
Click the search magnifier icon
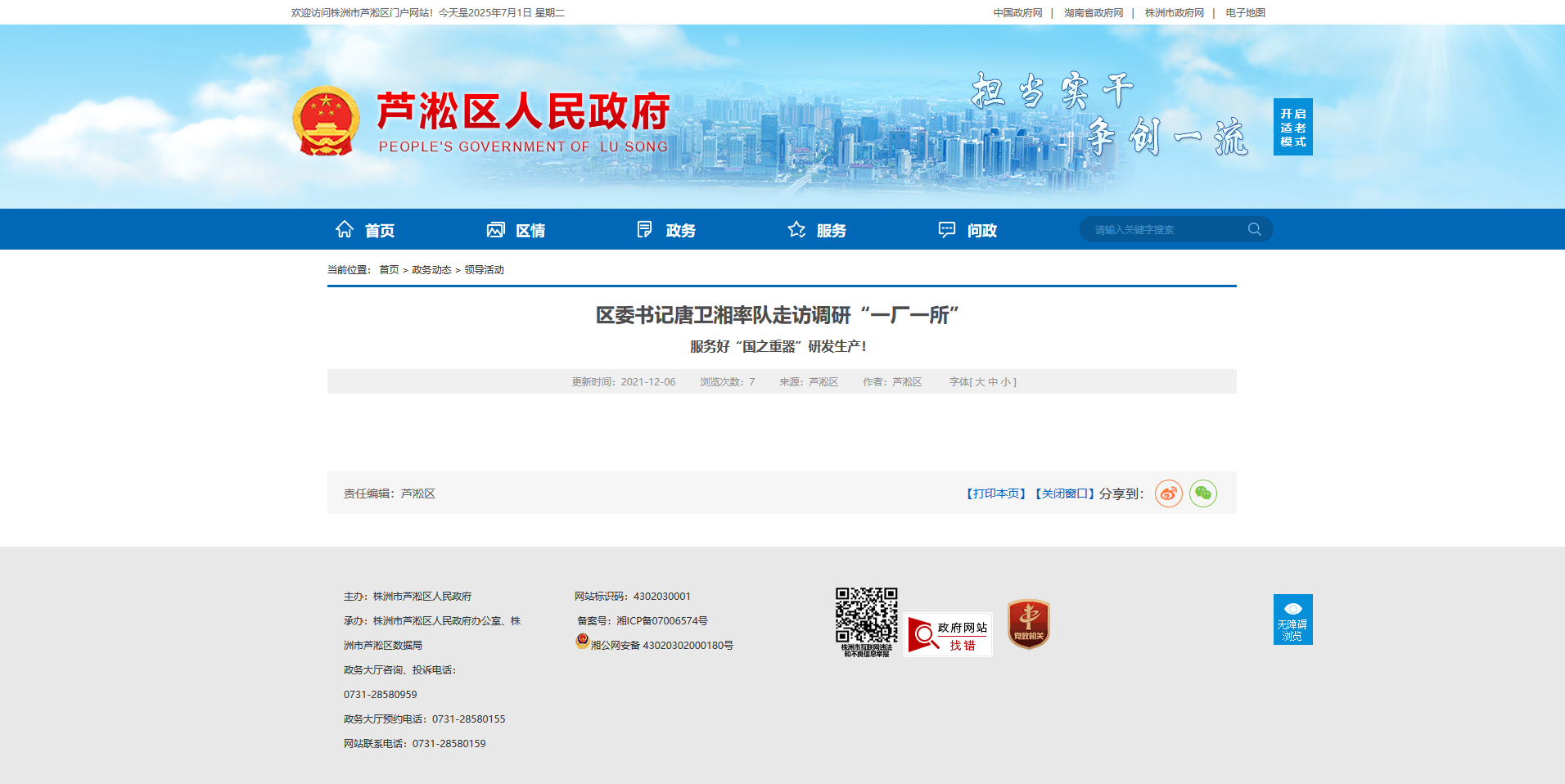tap(1254, 229)
